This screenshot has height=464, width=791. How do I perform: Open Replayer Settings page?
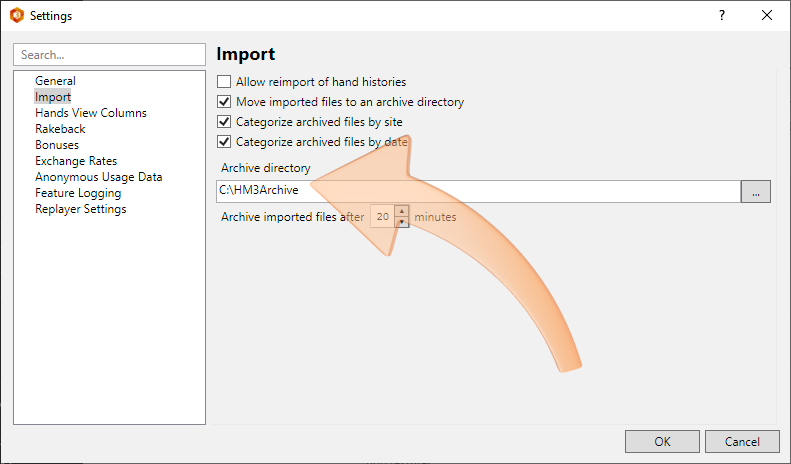80,209
